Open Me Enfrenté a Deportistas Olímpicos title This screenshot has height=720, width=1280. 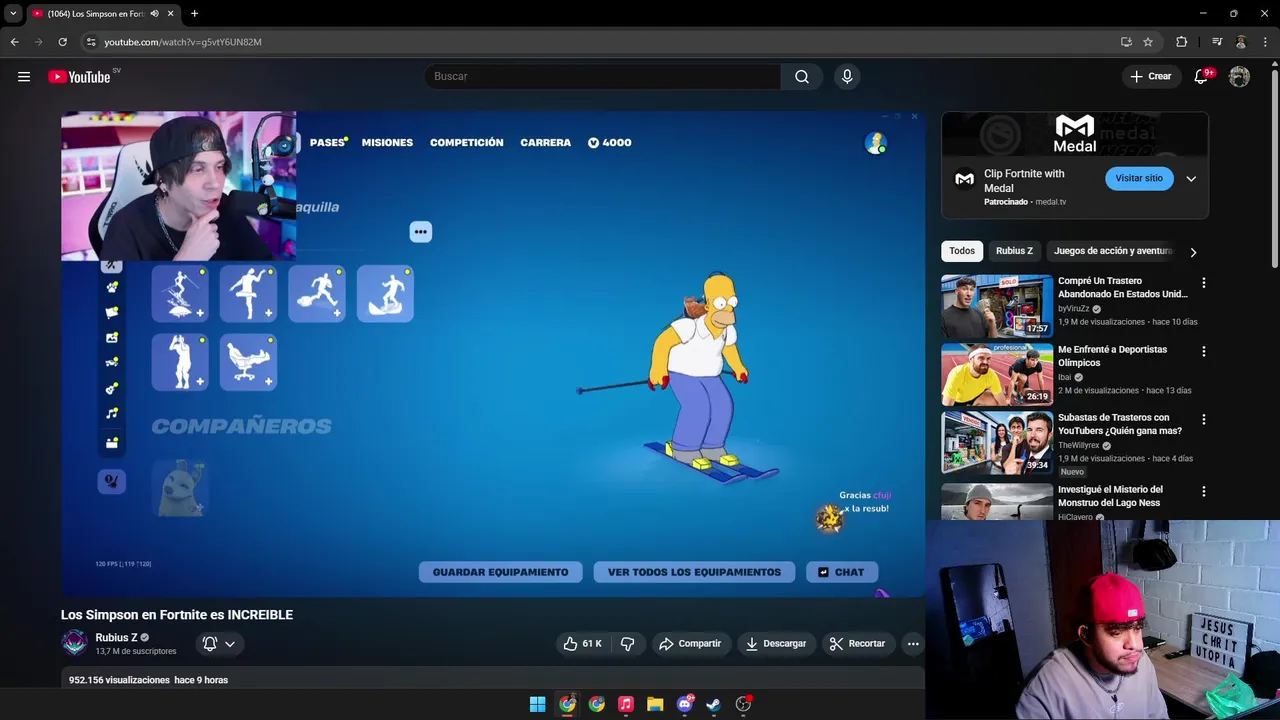point(1113,356)
